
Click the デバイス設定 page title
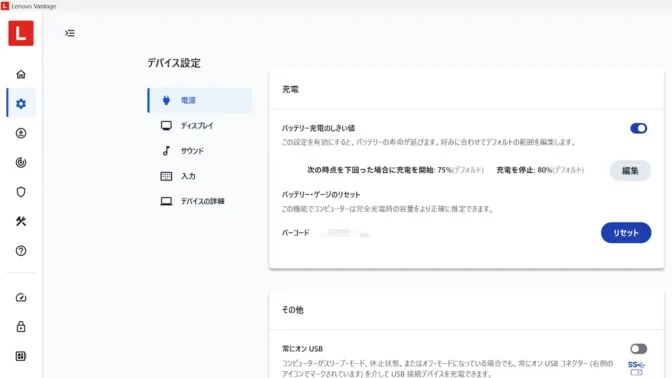tap(174, 63)
